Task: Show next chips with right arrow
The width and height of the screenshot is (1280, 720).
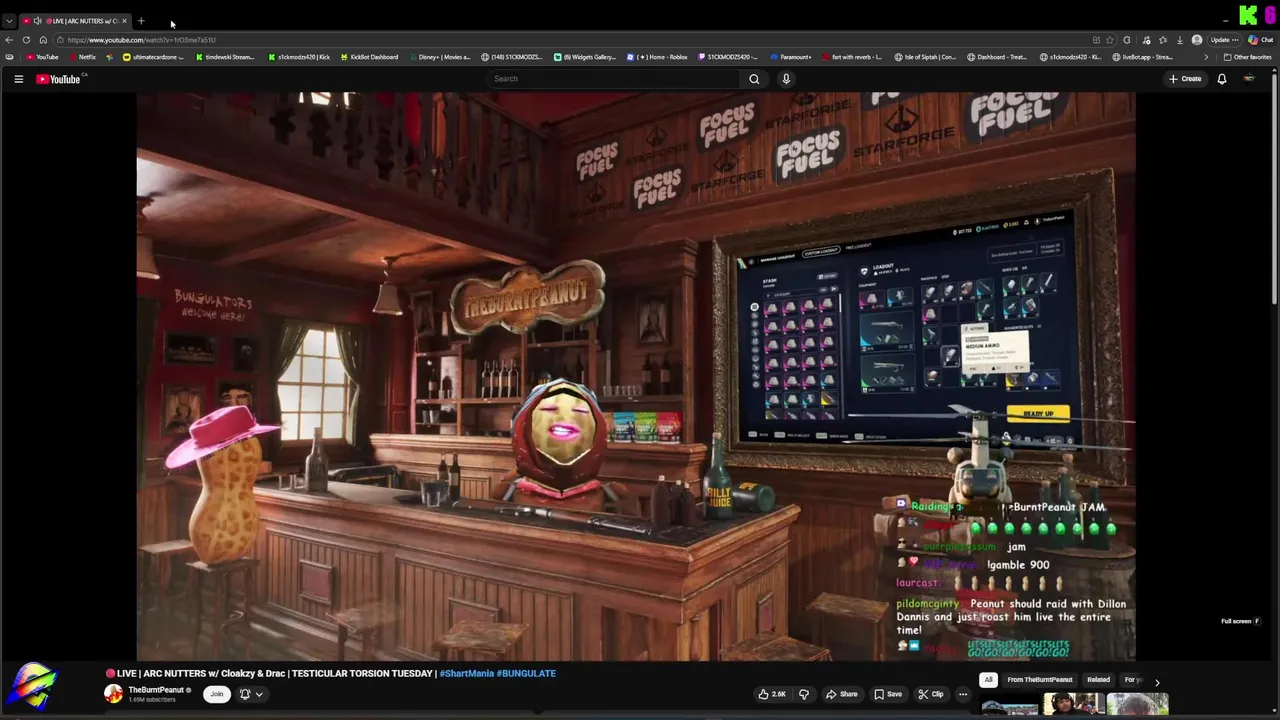Action: pyautogui.click(x=1157, y=682)
